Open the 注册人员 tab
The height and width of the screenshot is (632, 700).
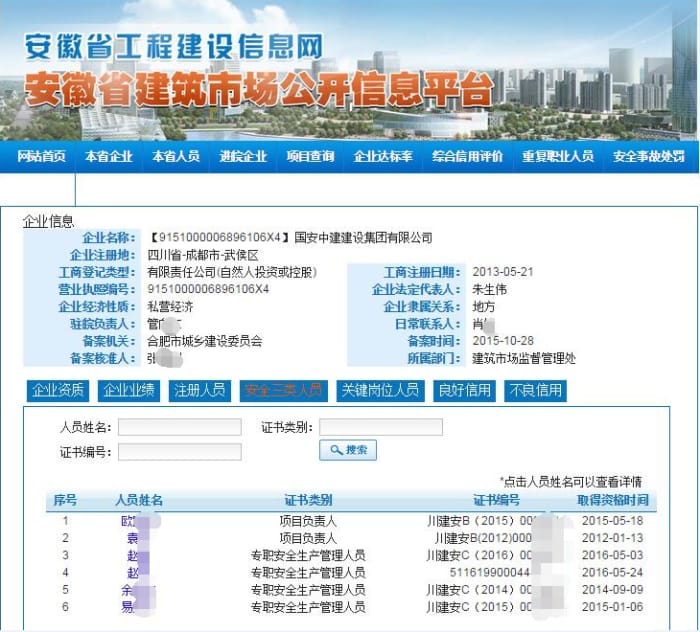click(199, 390)
